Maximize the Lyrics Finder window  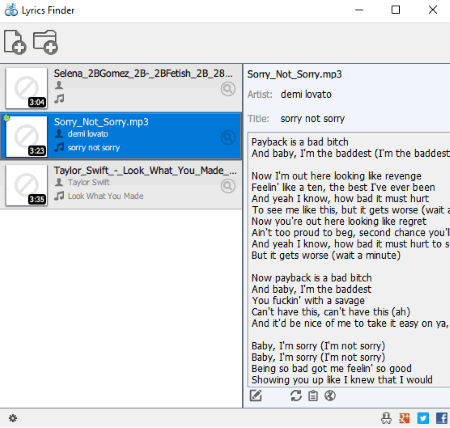[396, 10]
